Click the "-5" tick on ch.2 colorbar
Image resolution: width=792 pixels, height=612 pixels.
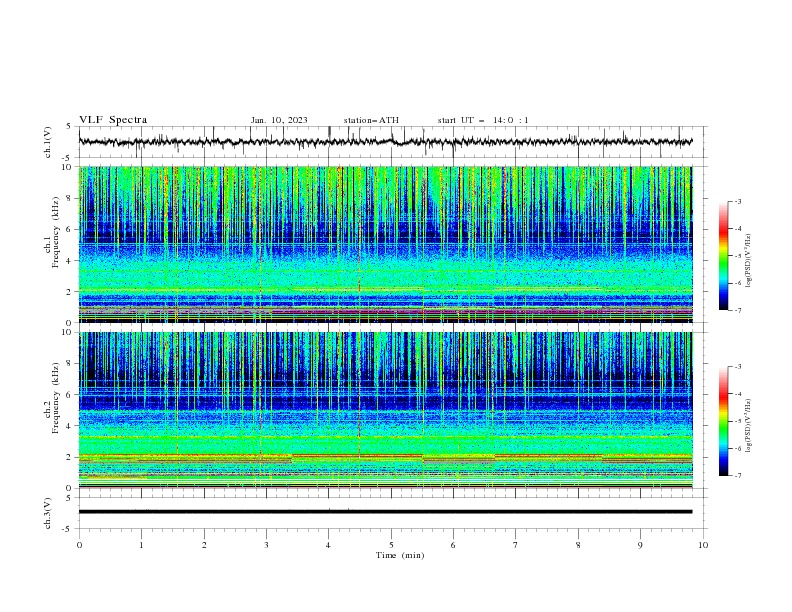pos(738,421)
